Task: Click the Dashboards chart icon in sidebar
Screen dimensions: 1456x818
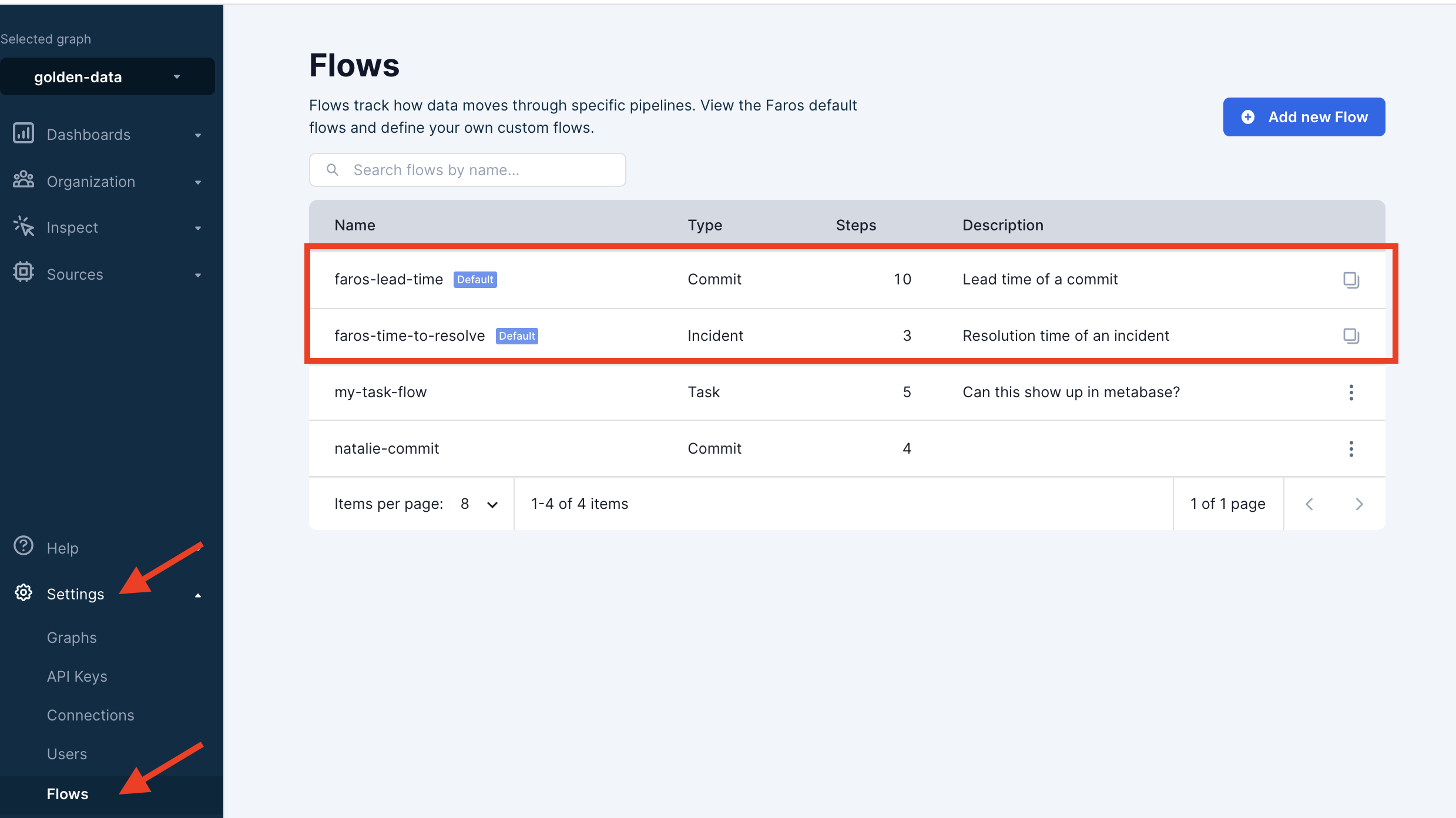Action: coord(24,133)
